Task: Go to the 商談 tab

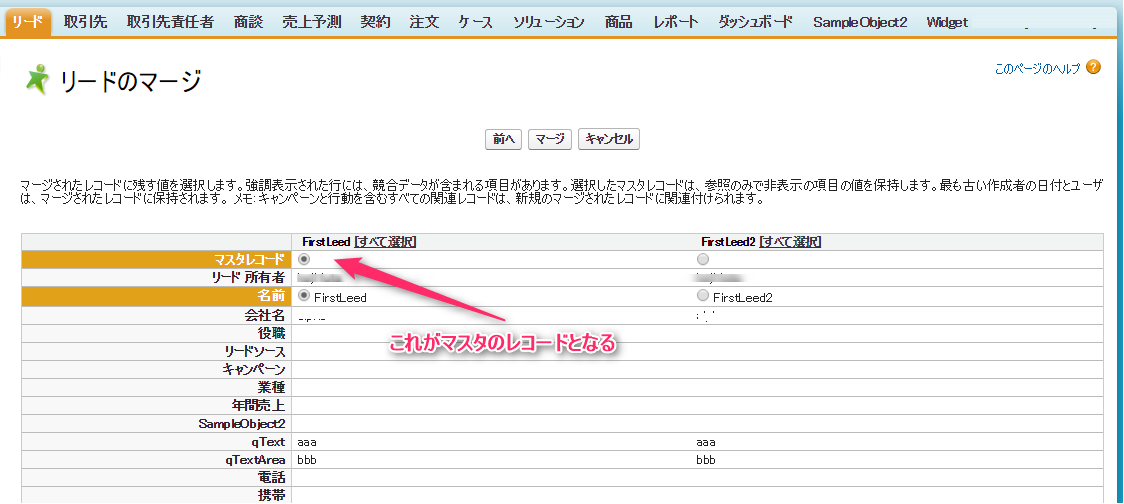Action: 248,22
